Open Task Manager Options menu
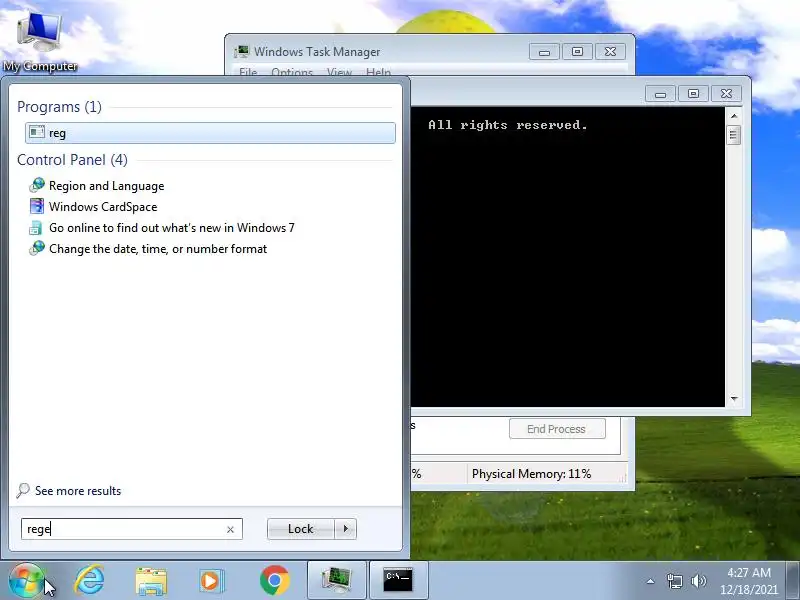Image resolution: width=800 pixels, height=600 pixels. coord(292,72)
